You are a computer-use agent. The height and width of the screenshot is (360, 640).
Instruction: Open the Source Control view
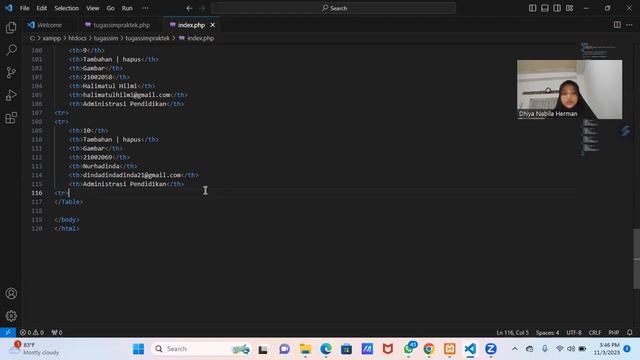pyautogui.click(x=11, y=73)
